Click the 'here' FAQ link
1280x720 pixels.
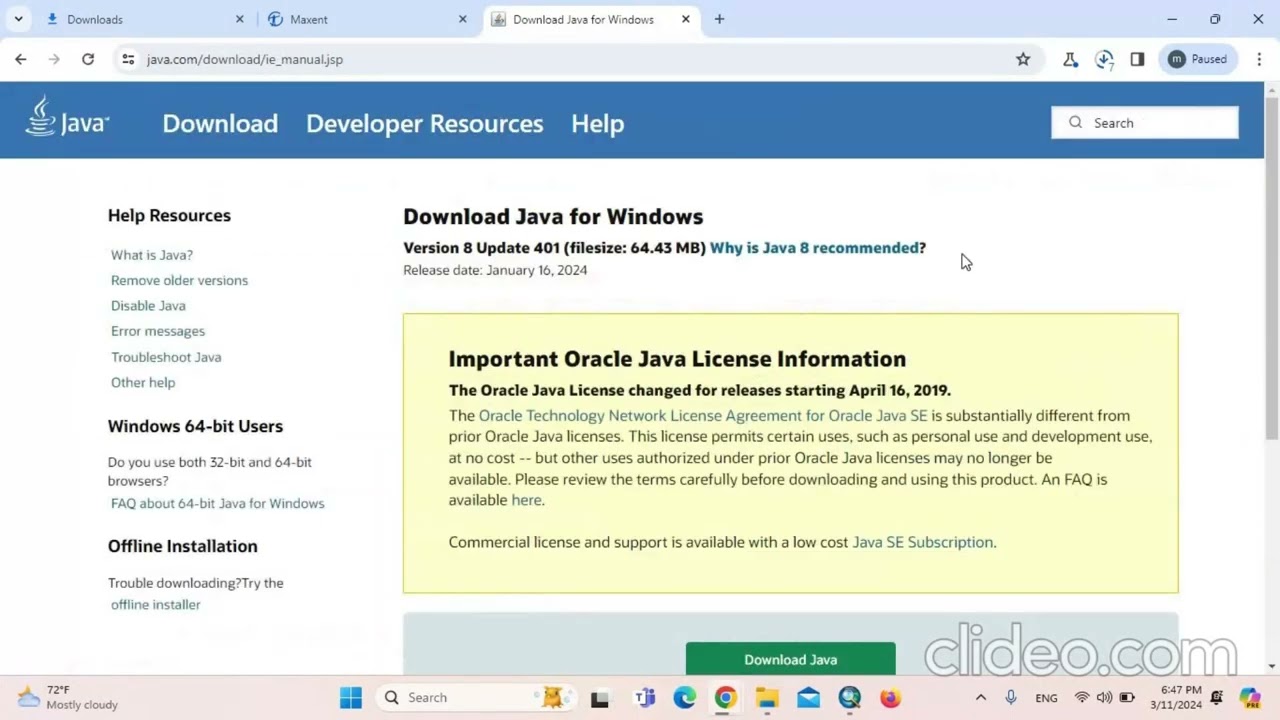526,500
